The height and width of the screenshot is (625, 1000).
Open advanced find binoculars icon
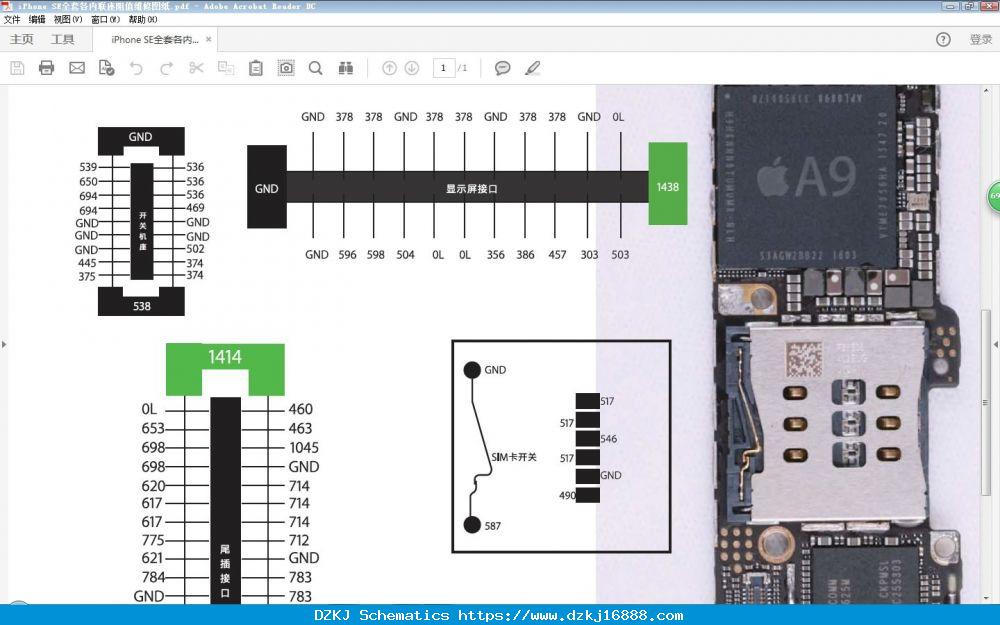point(346,68)
